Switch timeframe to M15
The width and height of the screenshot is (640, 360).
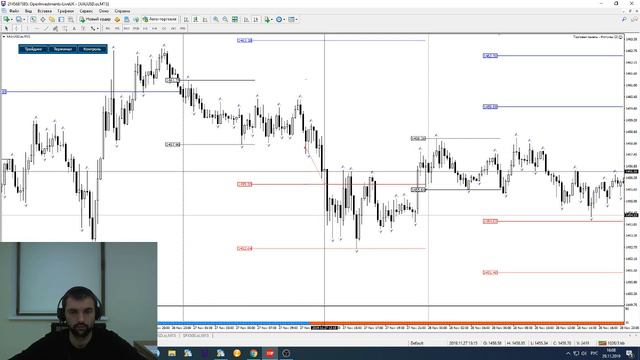127,29
